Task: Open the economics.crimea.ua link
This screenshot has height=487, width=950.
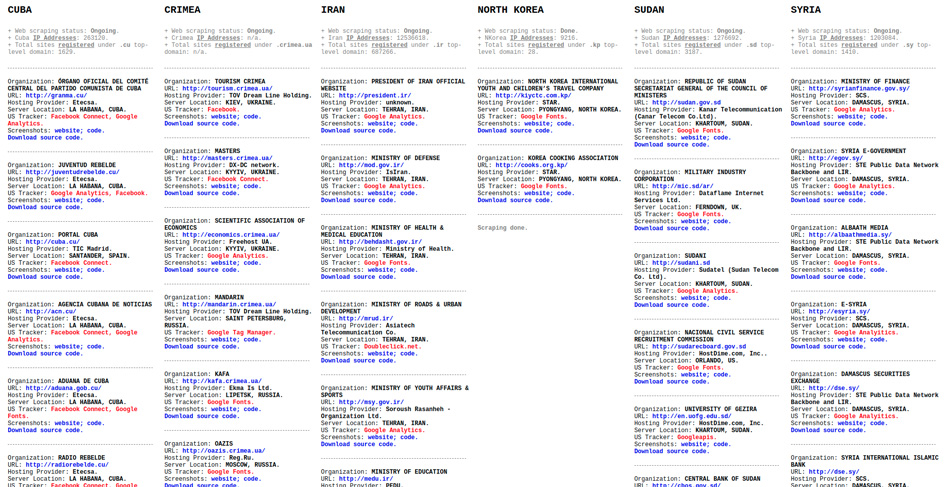Action: point(231,235)
